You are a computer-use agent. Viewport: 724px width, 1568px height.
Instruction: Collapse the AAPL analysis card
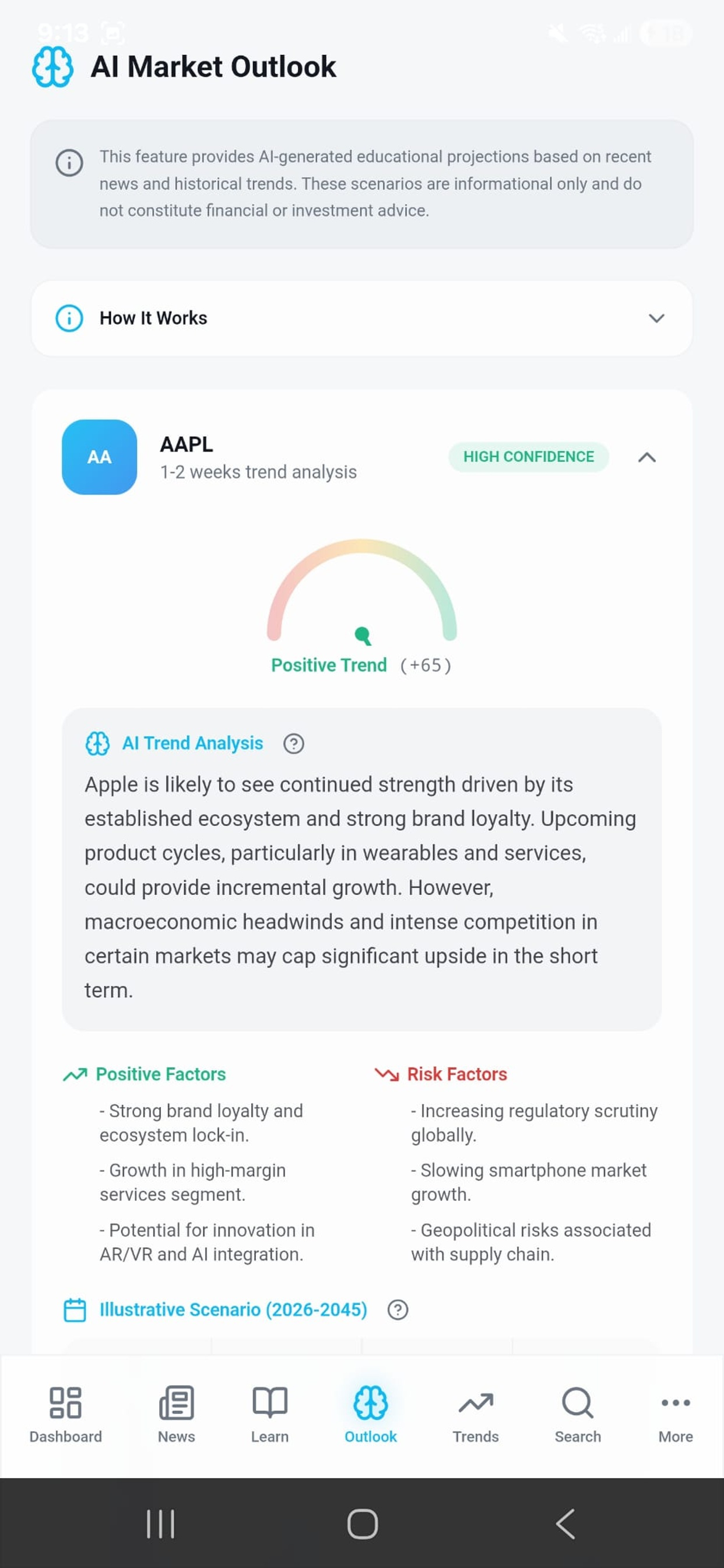[646, 457]
